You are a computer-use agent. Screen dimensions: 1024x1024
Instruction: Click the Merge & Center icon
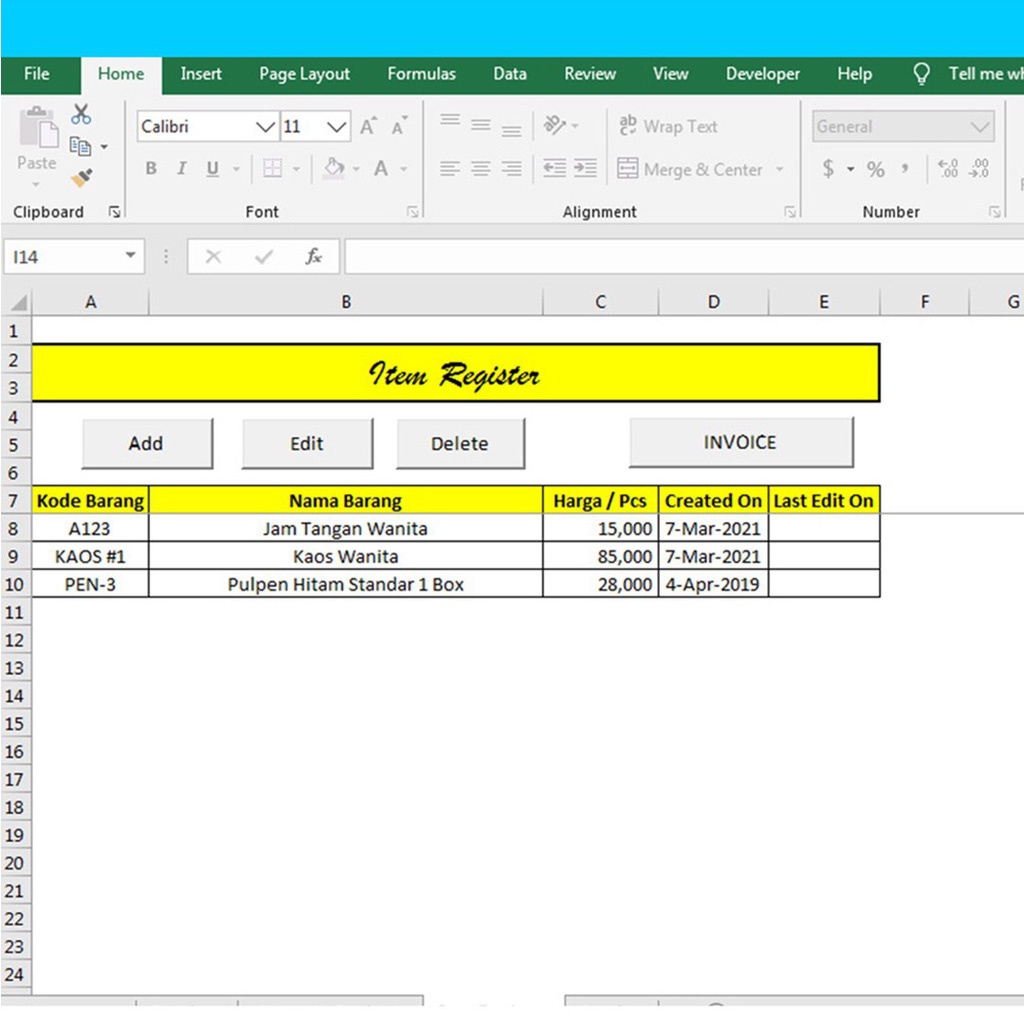pos(628,169)
